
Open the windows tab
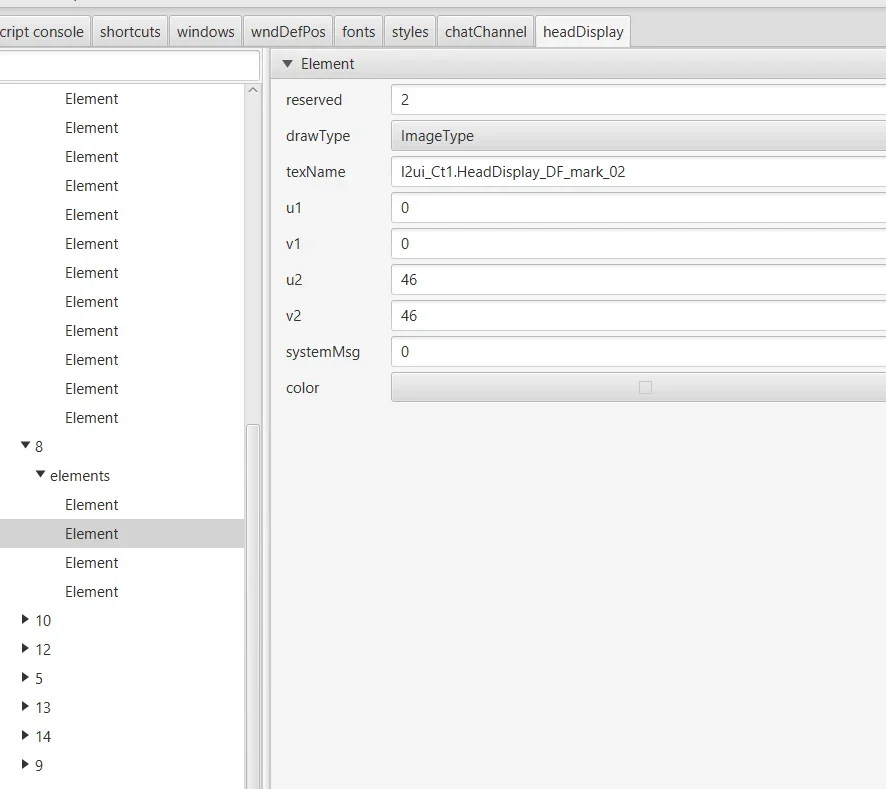pyautogui.click(x=206, y=32)
